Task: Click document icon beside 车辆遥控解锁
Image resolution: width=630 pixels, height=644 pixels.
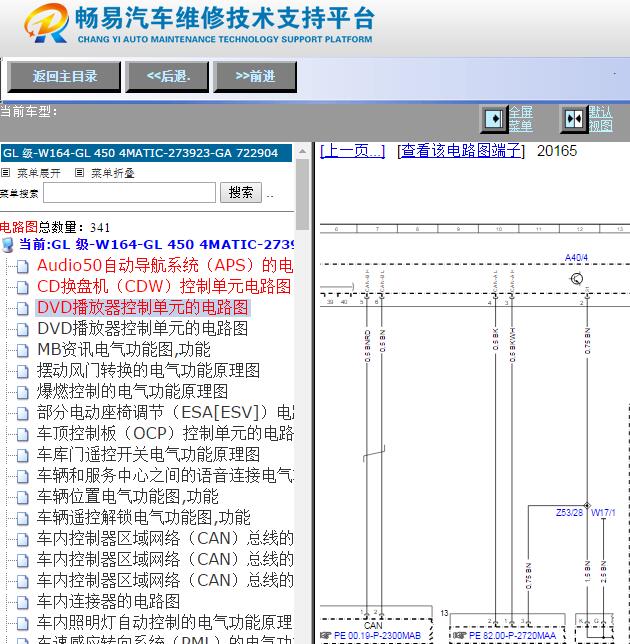Action: click(23, 518)
